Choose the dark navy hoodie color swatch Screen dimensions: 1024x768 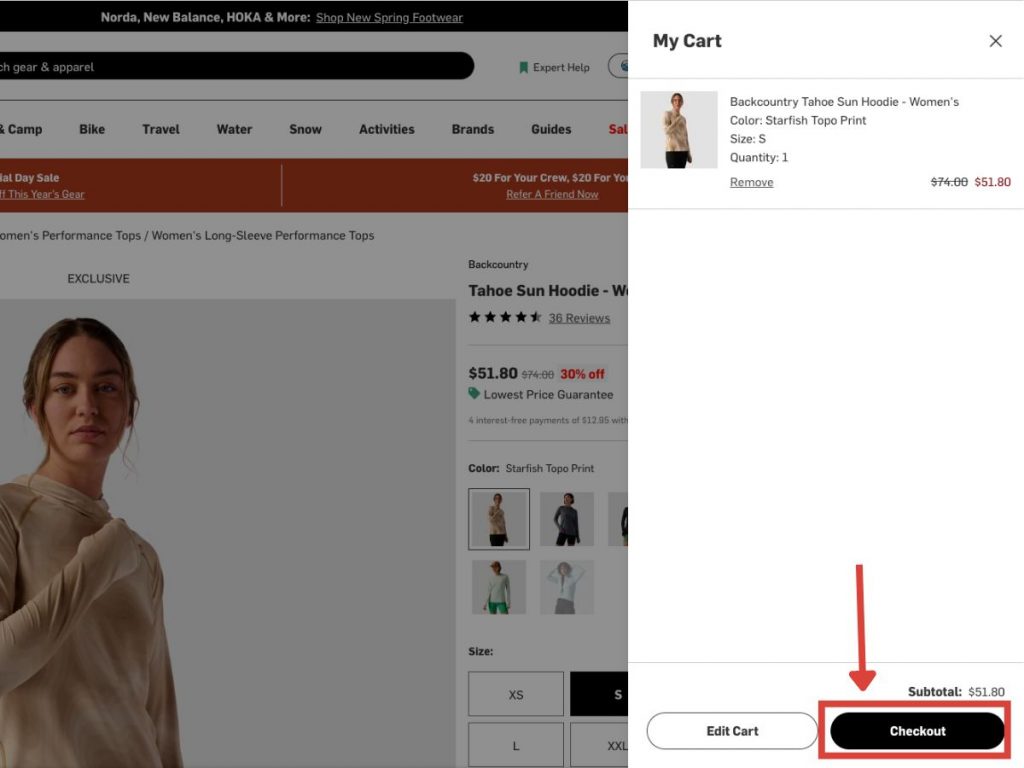click(567, 519)
